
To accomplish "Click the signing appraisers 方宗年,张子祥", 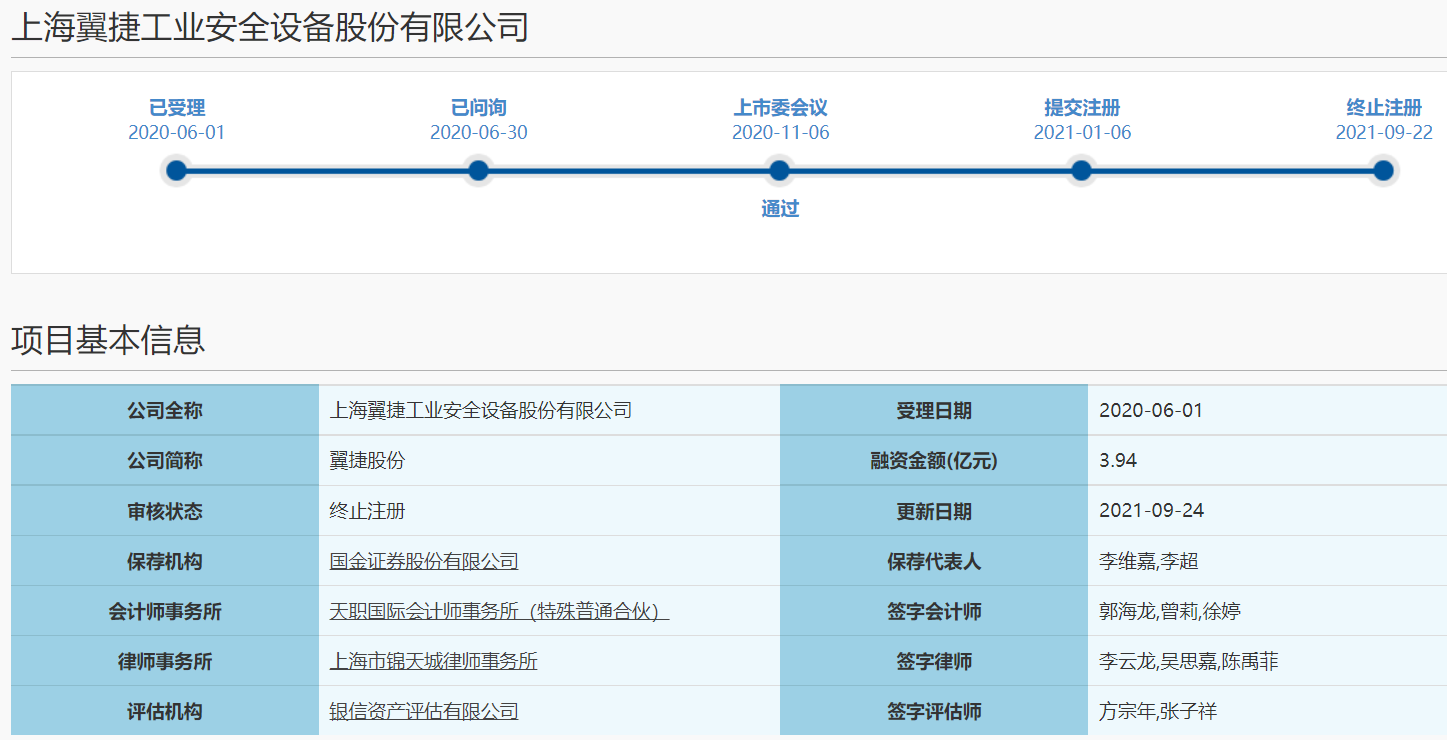I will coord(1158,711).
